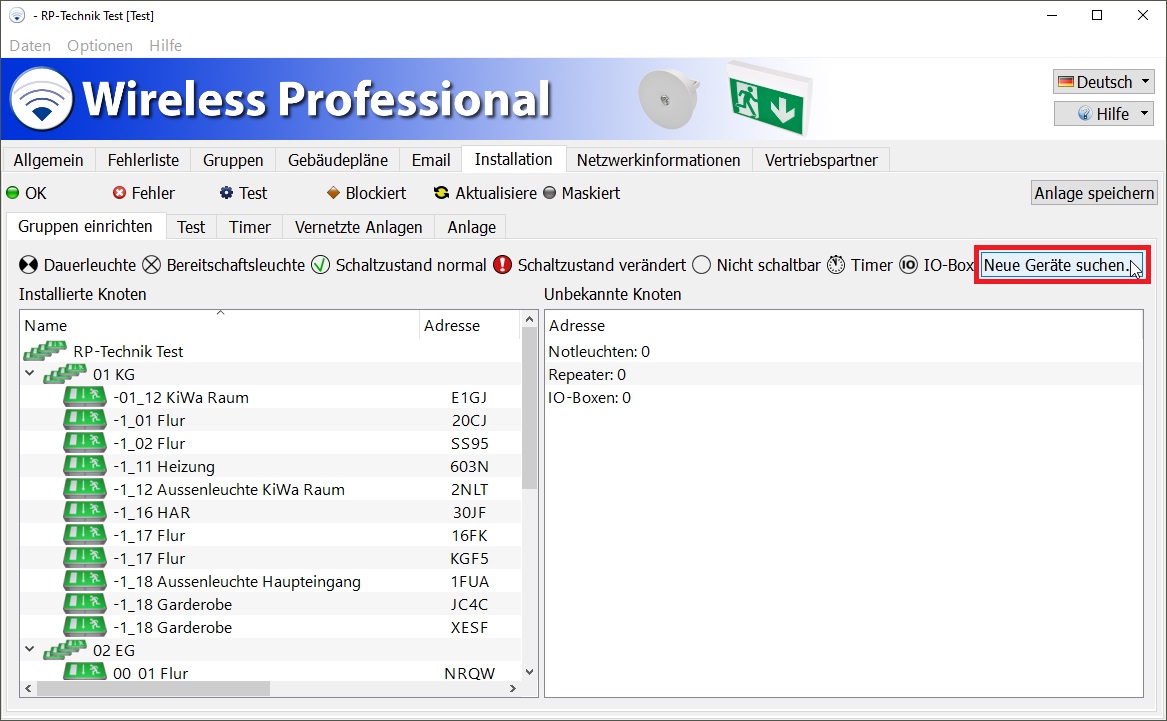Click the Blockiert diamond icon
The height and width of the screenshot is (721, 1167).
point(333,193)
